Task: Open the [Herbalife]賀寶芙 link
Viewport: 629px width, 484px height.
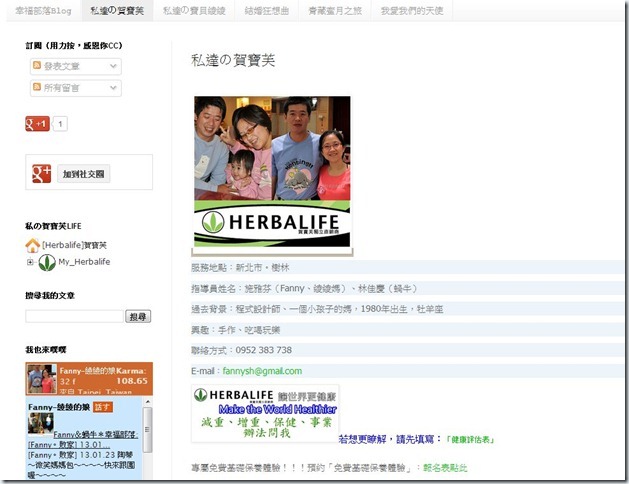Action: click(74, 245)
